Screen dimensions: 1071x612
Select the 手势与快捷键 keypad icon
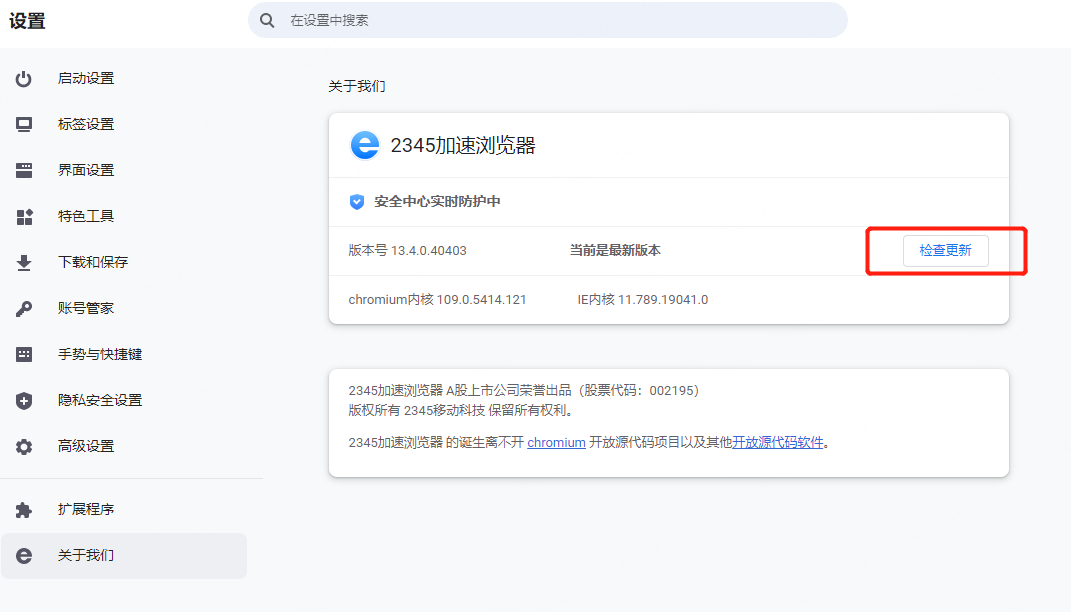[x=23, y=354]
